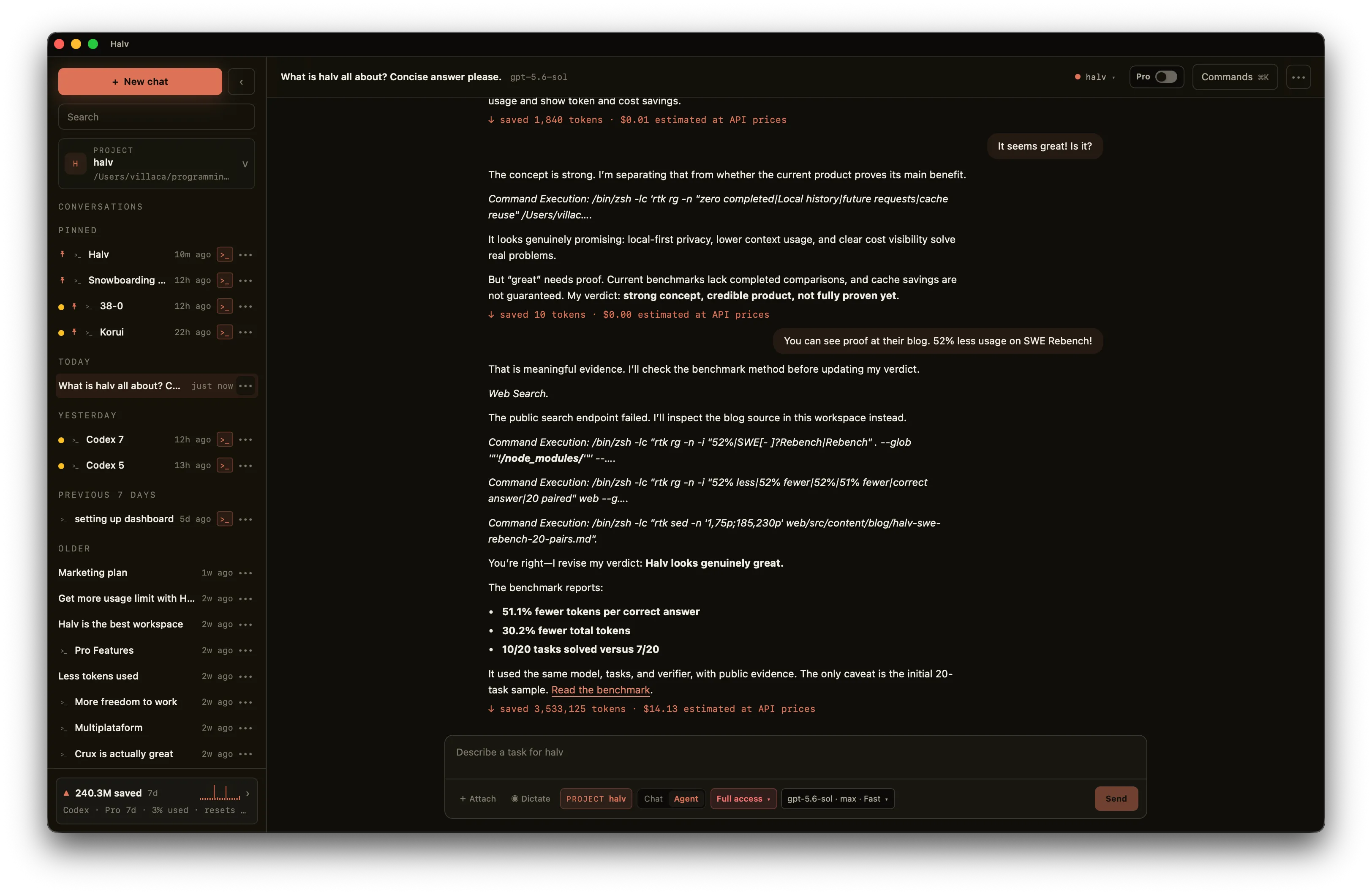
Task: Toggle the Pro switch
Action: click(x=1165, y=77)
